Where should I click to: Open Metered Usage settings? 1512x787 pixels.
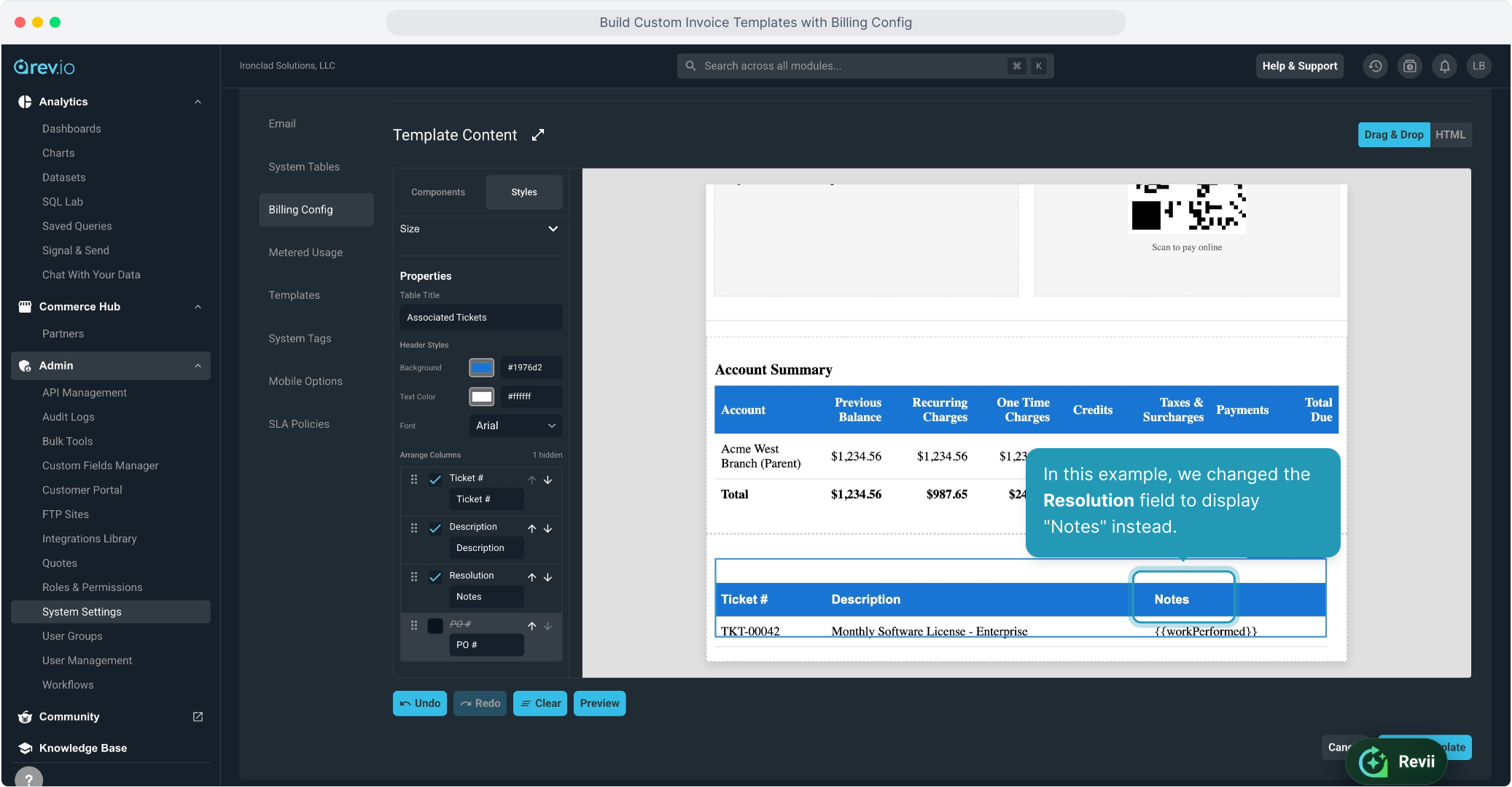pos(305,252)
